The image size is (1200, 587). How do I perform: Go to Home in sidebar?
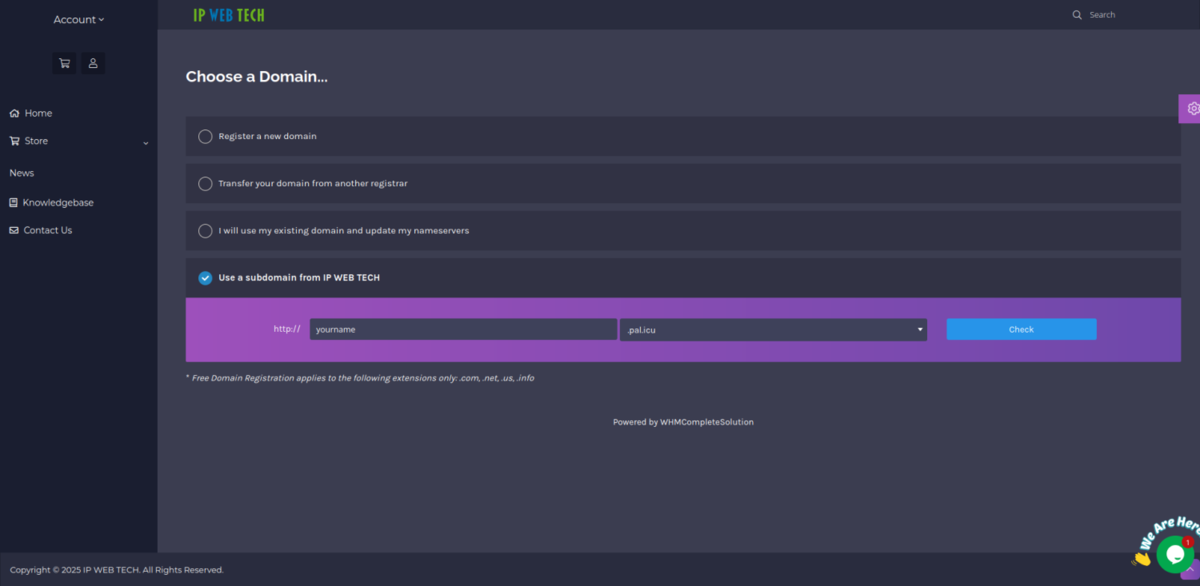[38, 114]
